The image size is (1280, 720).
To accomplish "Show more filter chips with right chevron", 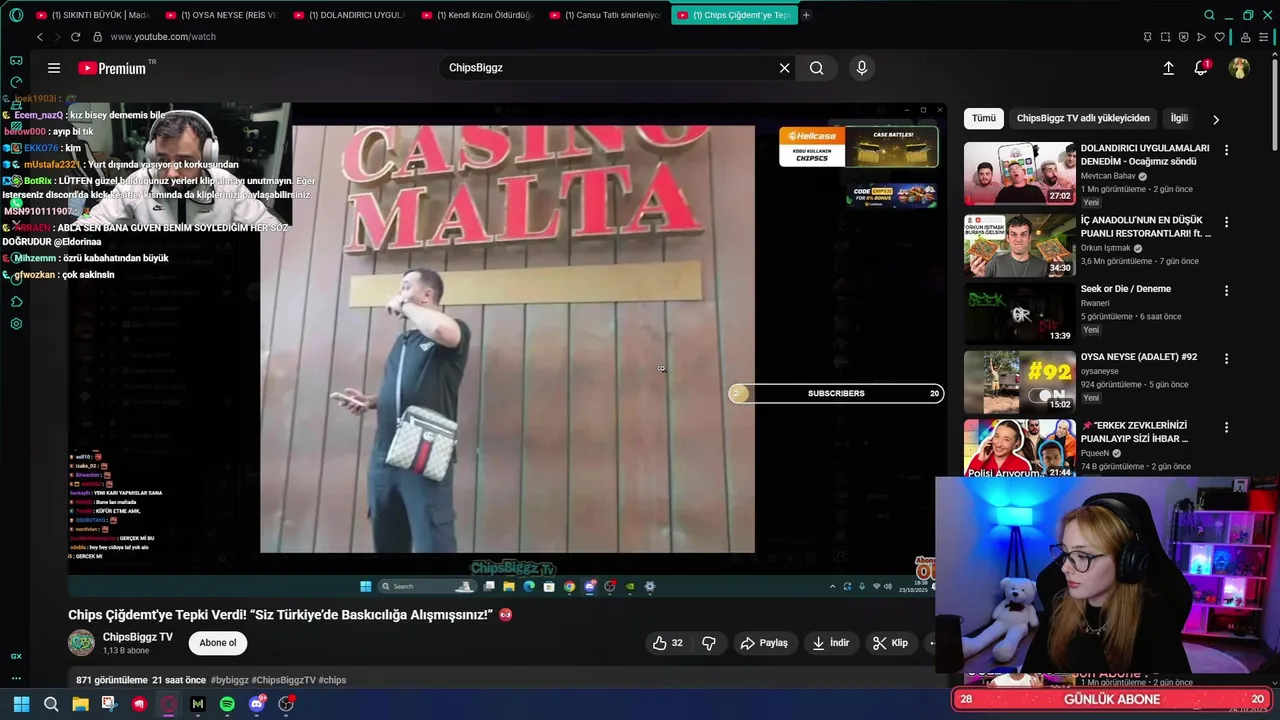I will (x=1216, y=119).
